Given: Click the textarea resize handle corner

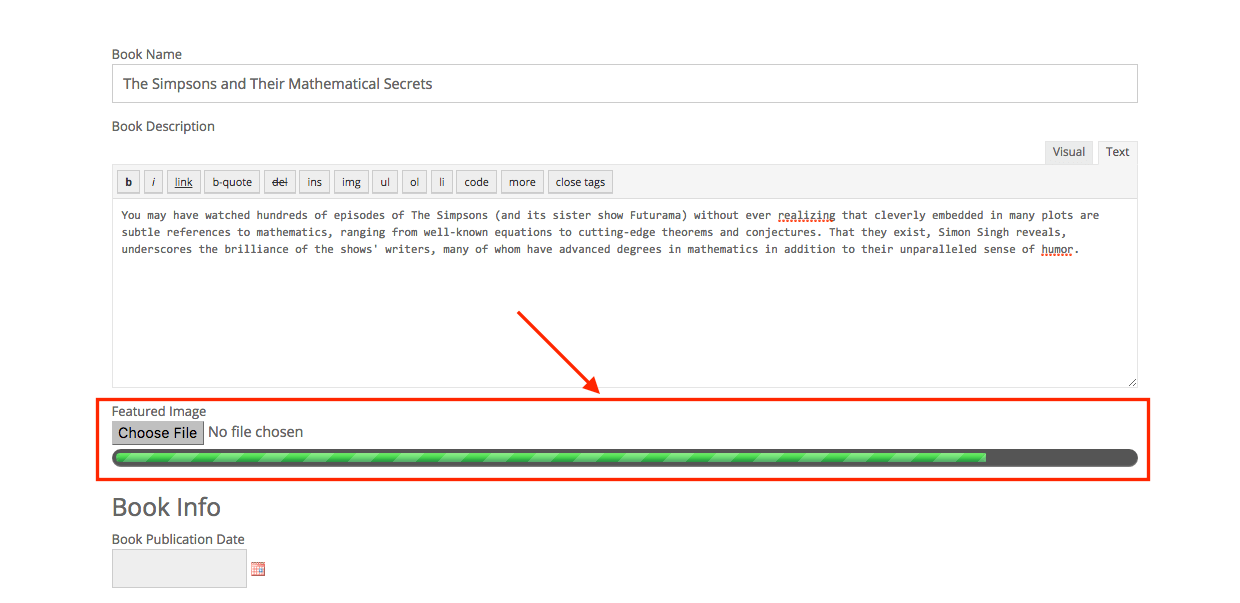Looking at the screenshot, I should click(x=1132, y=382).
